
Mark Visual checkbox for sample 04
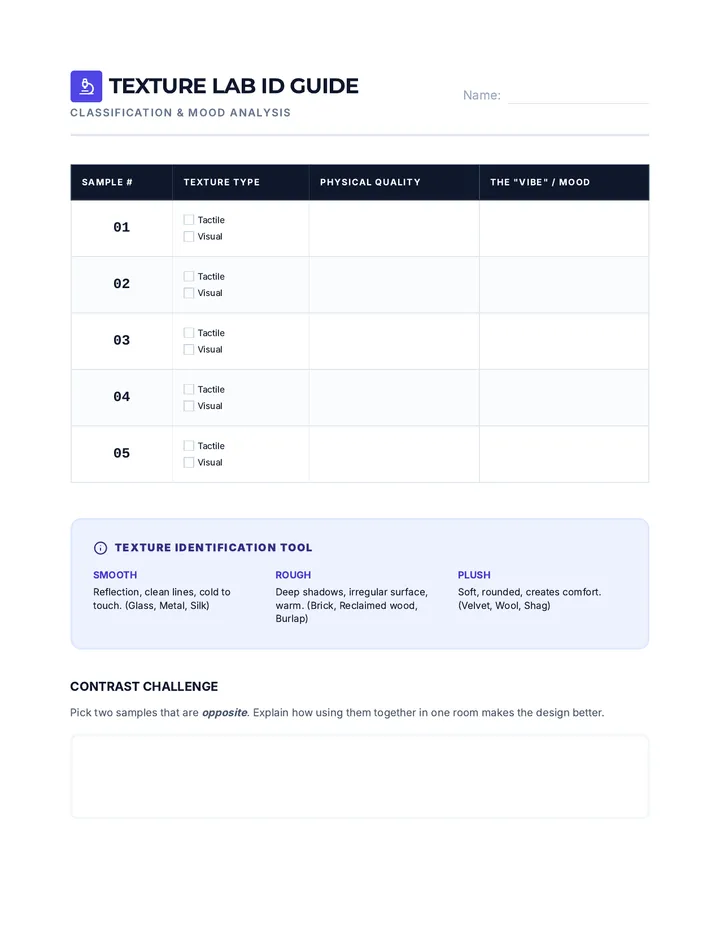click(x=188, y=406)
